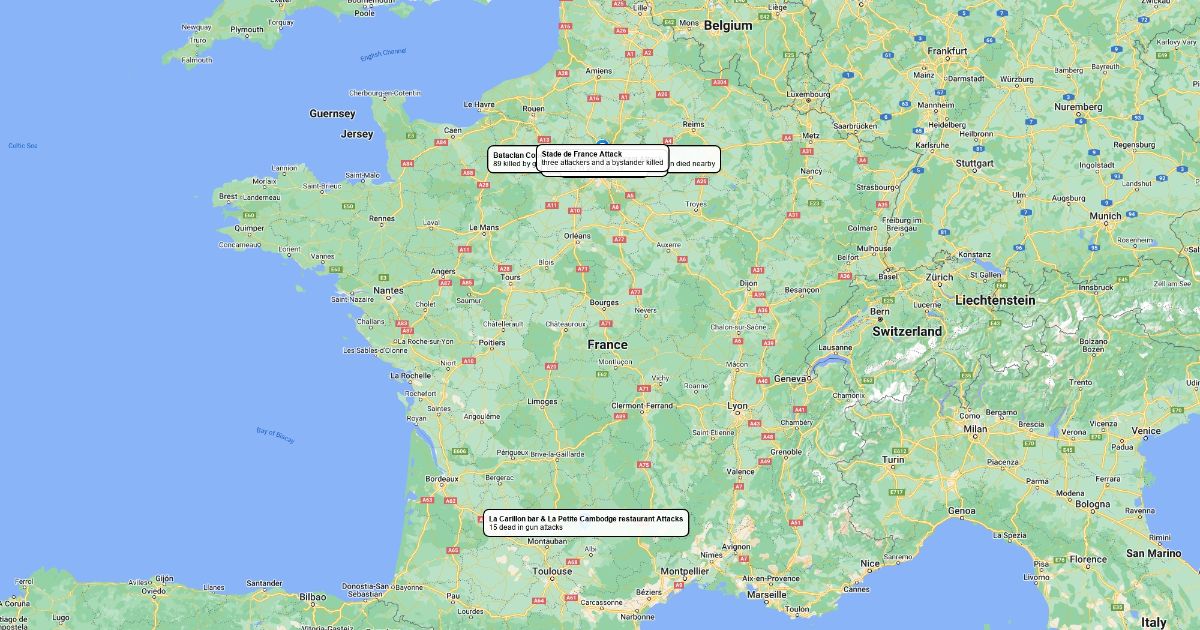Click the Frankfurt city label
The width and height of the screenshot is (1200, 630).
tap(946, 51)
